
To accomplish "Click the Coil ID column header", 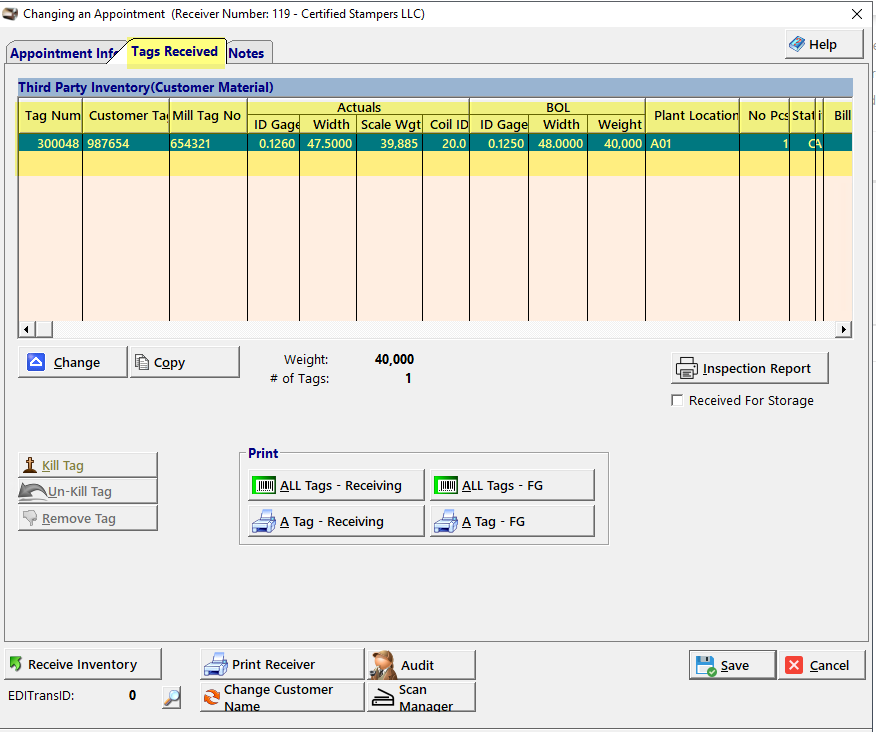I will 446,124.
